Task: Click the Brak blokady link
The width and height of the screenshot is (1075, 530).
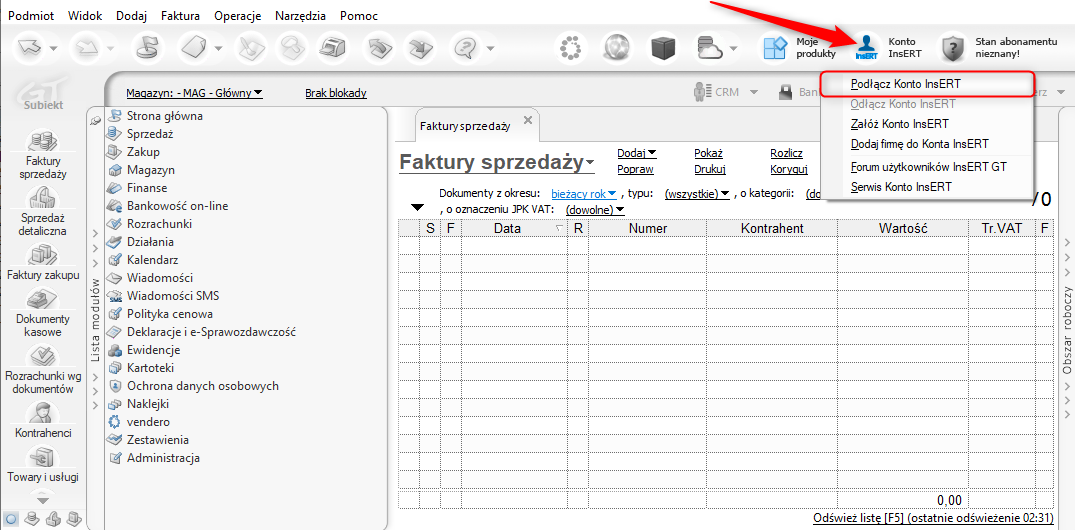Action: (x=336, y=93)
